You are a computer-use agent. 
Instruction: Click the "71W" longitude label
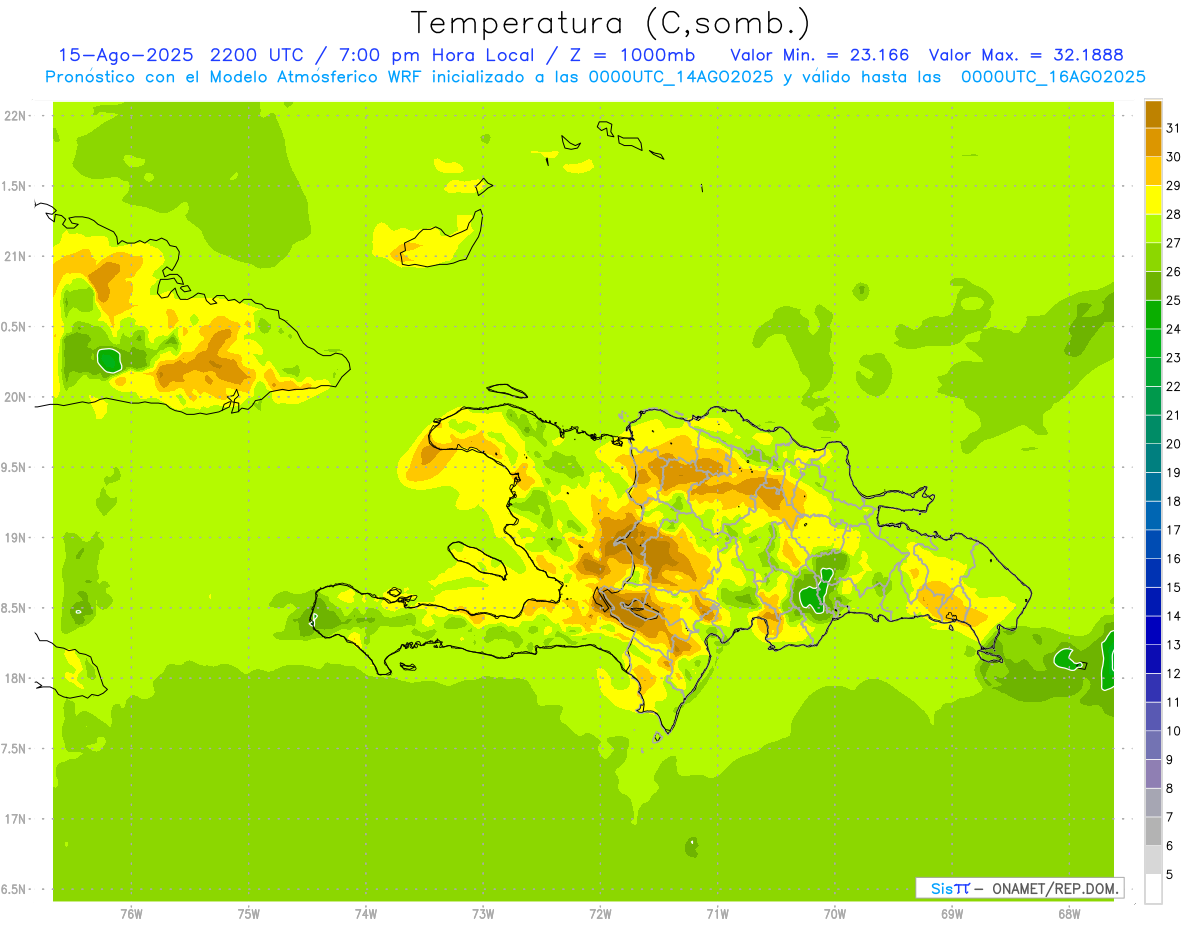pyautogui.click(x=717, y=914)
